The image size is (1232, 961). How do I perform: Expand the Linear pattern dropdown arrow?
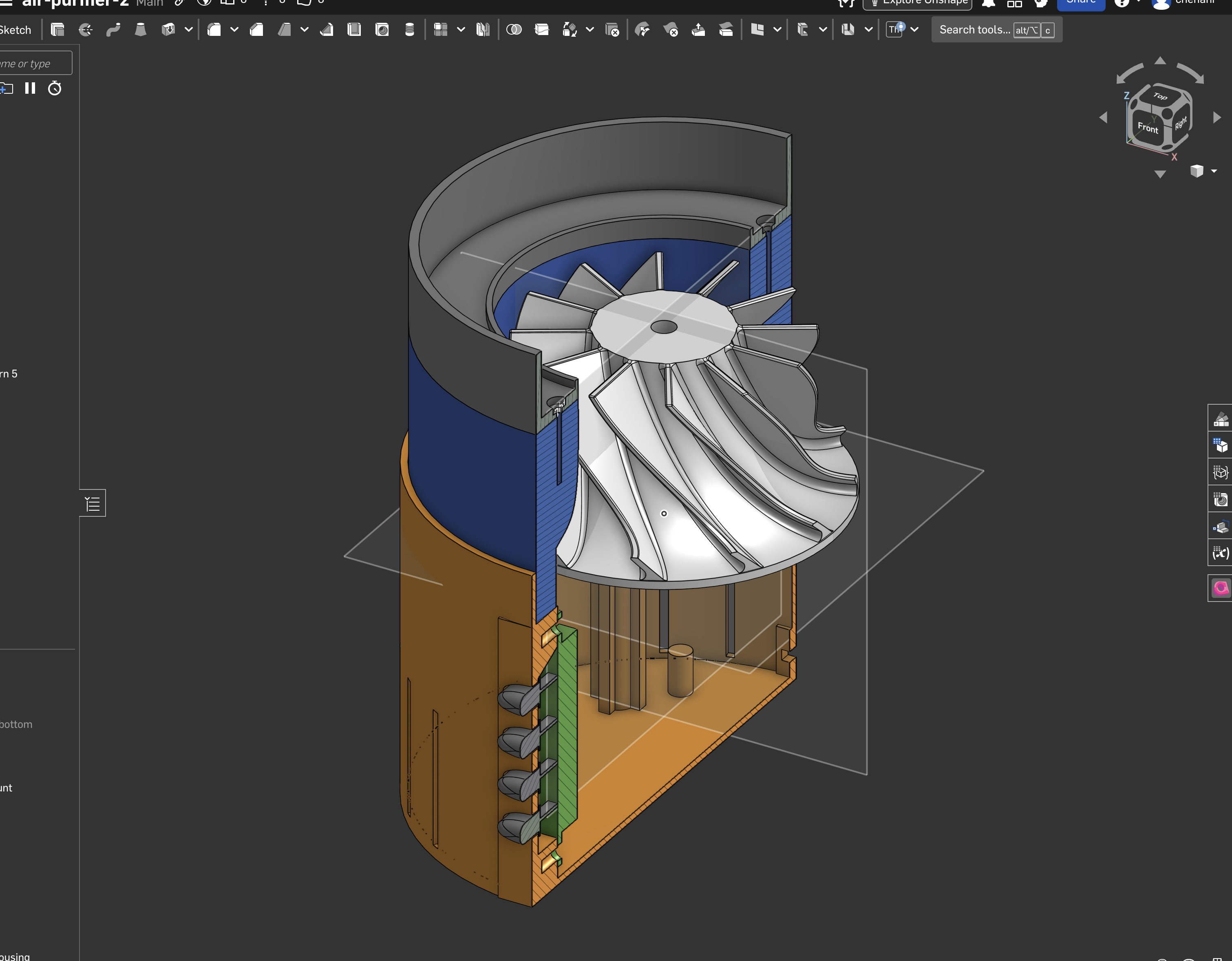[461, 30]
